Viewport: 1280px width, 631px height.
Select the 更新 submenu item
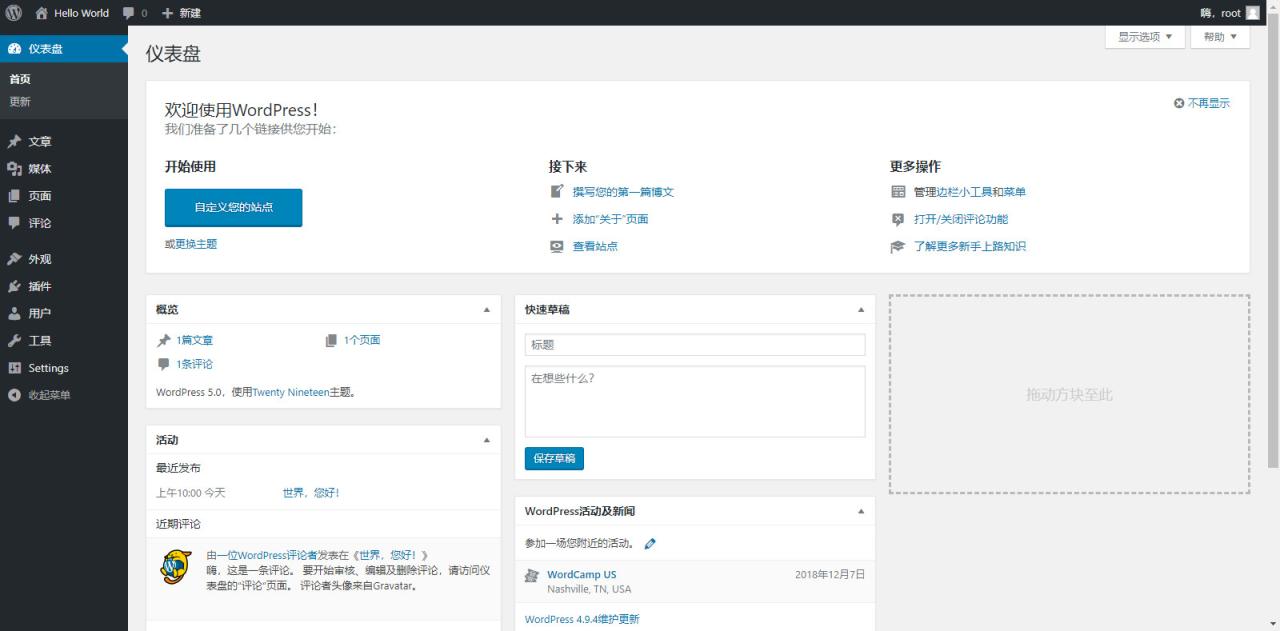point(20,101)
